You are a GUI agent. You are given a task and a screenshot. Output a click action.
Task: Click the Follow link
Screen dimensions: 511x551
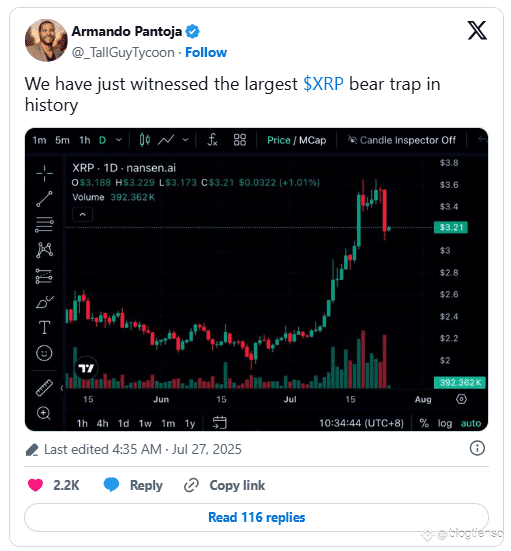pyautogui.click(x=206, y=52)
